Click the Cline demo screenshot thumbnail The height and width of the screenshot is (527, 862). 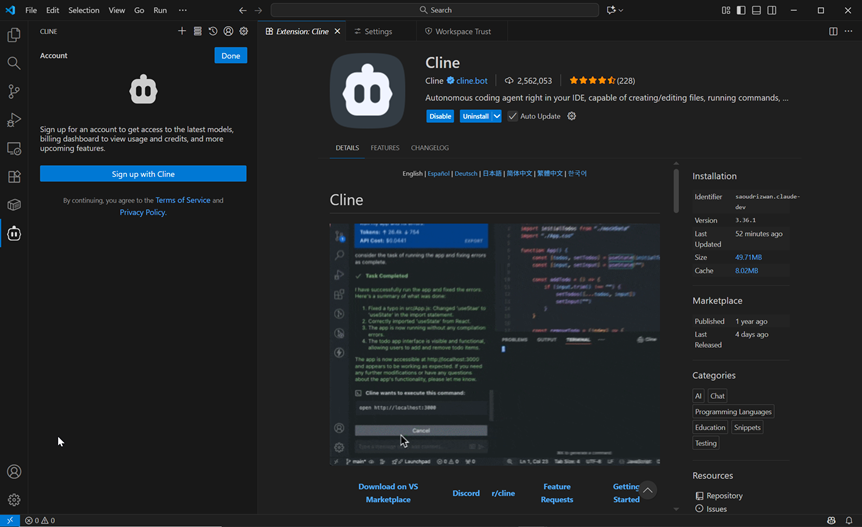(495, 344)
